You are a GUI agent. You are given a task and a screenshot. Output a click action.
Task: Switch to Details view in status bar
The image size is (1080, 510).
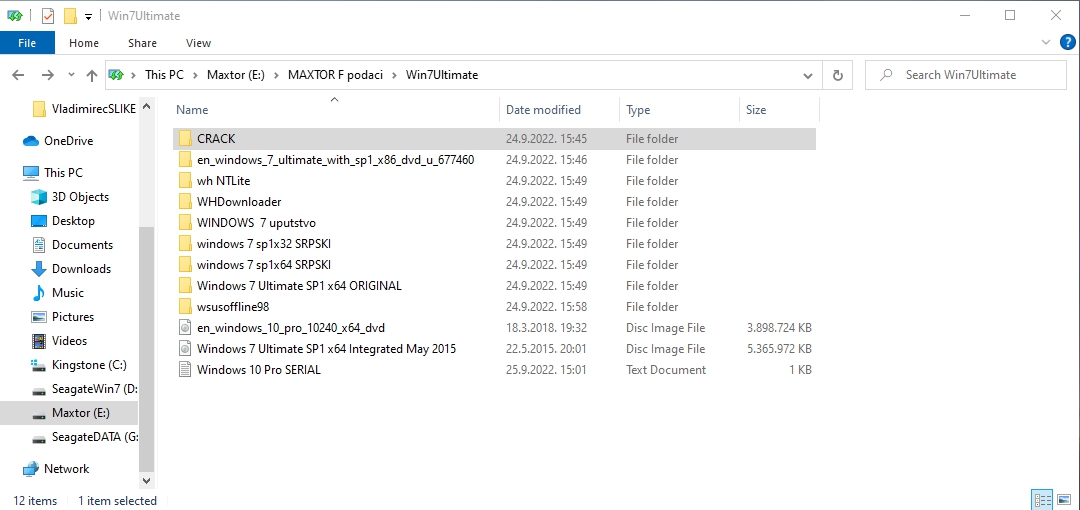[1042, 500]
